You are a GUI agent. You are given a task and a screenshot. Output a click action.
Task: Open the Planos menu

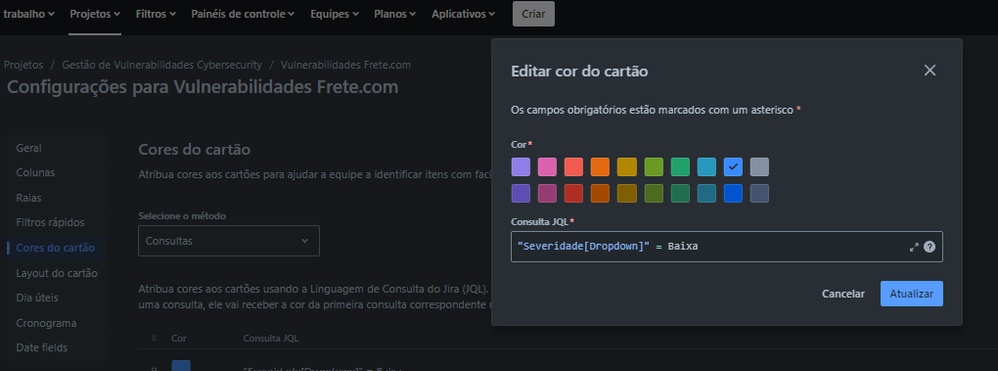(x=395, y=14)
